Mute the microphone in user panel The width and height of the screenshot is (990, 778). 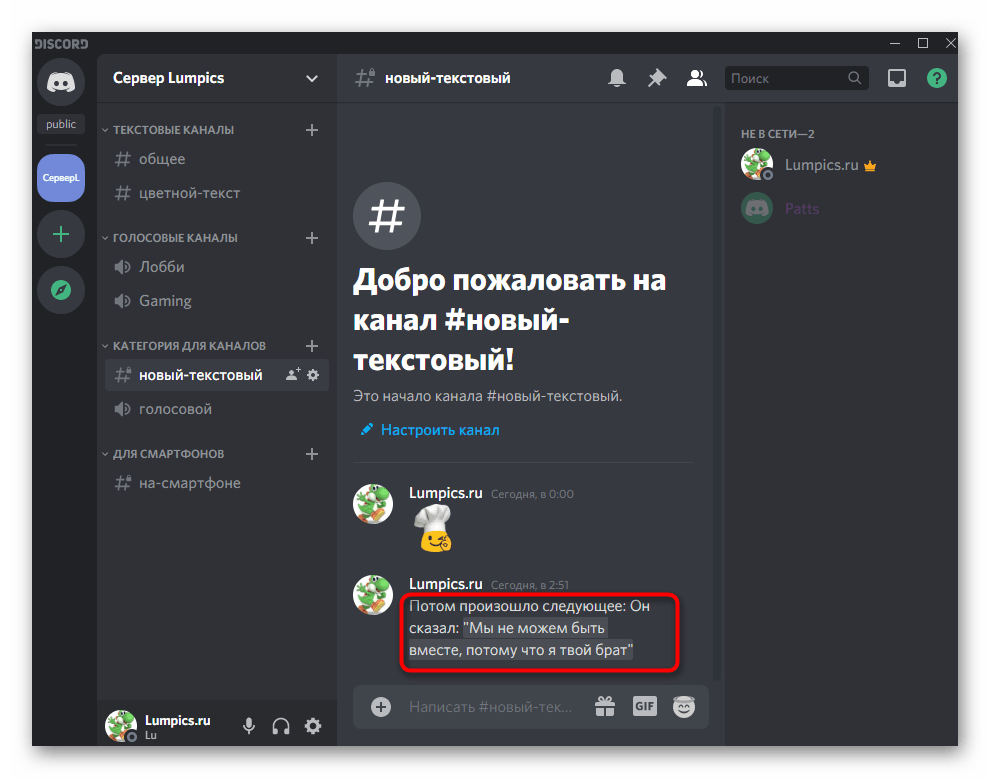coord(249,726)
